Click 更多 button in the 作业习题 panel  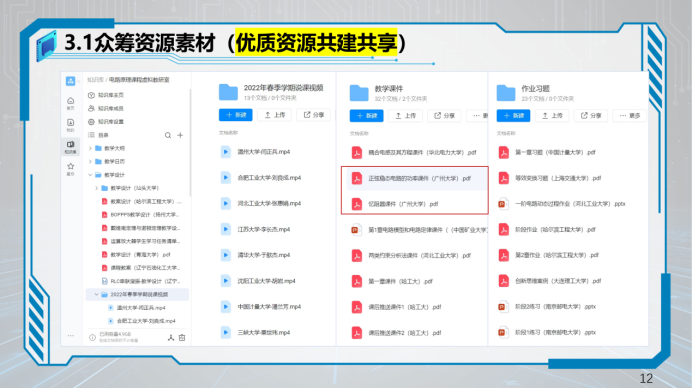click(x=630, y=116)
